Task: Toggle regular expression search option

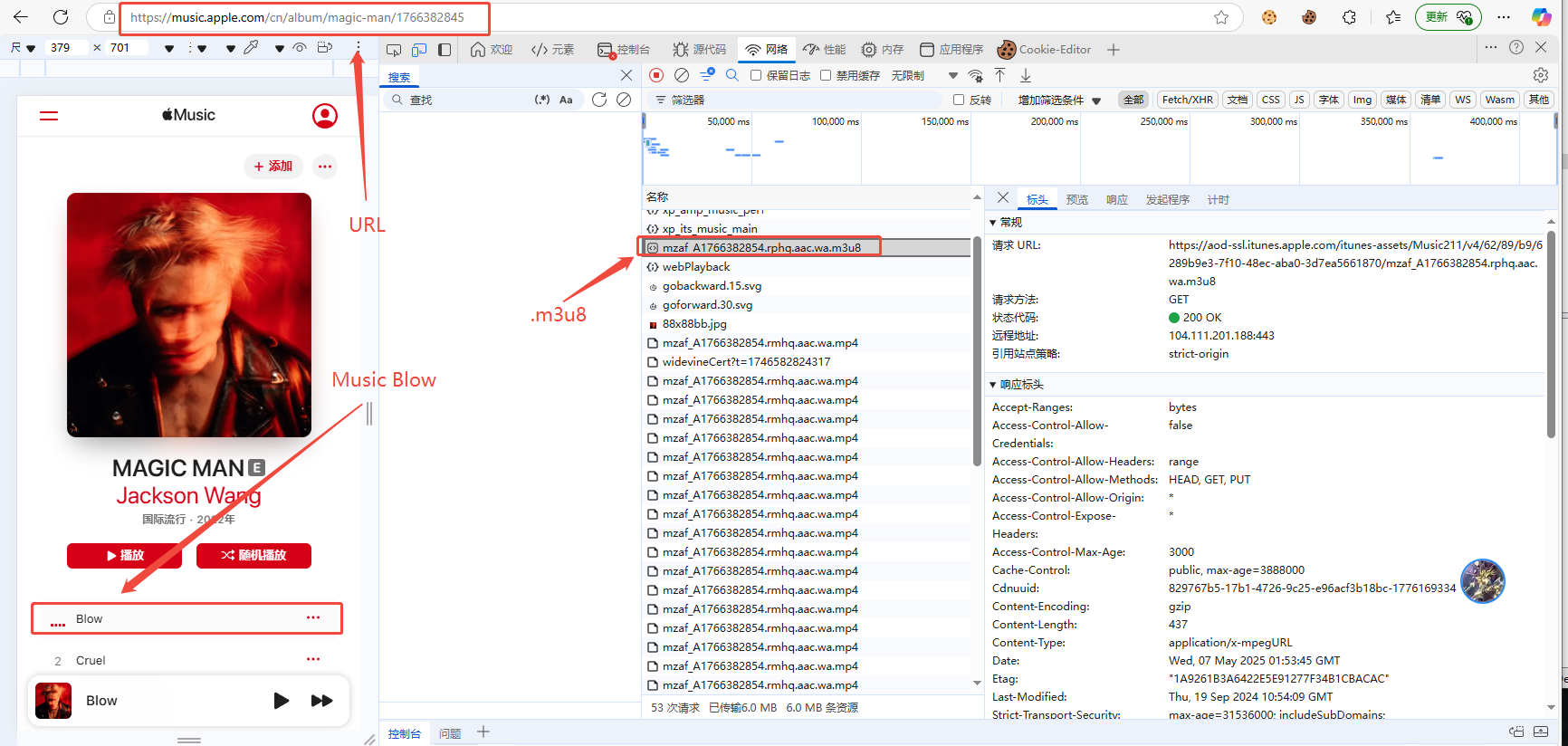Action: pos(542,100)
